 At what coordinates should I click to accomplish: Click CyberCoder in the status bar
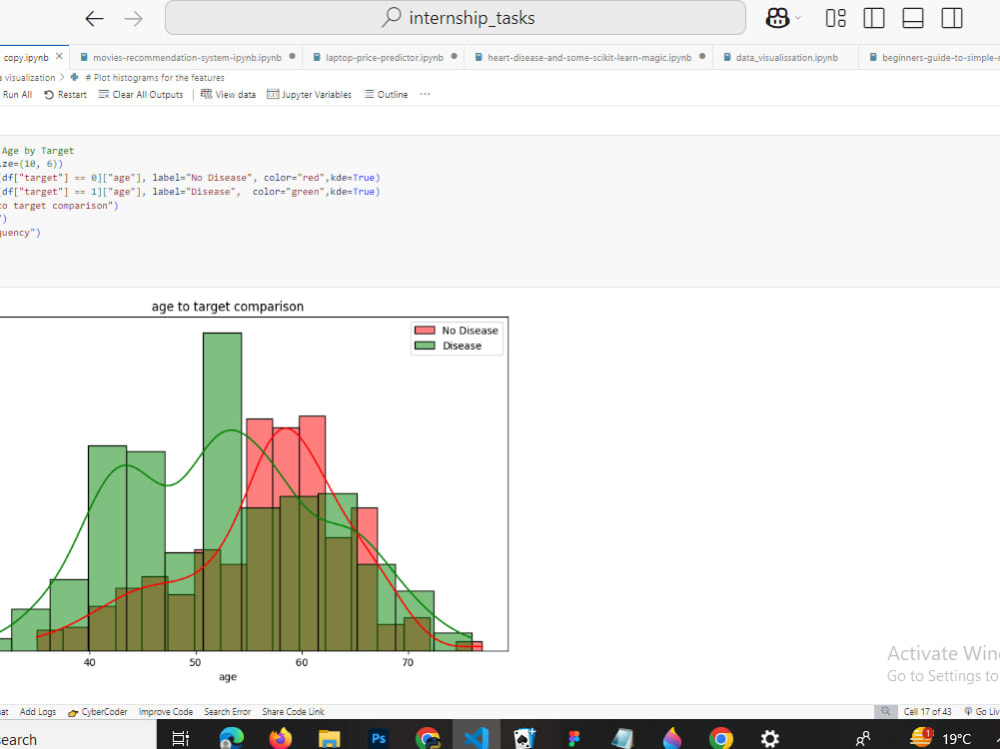[x=98, y=711]
